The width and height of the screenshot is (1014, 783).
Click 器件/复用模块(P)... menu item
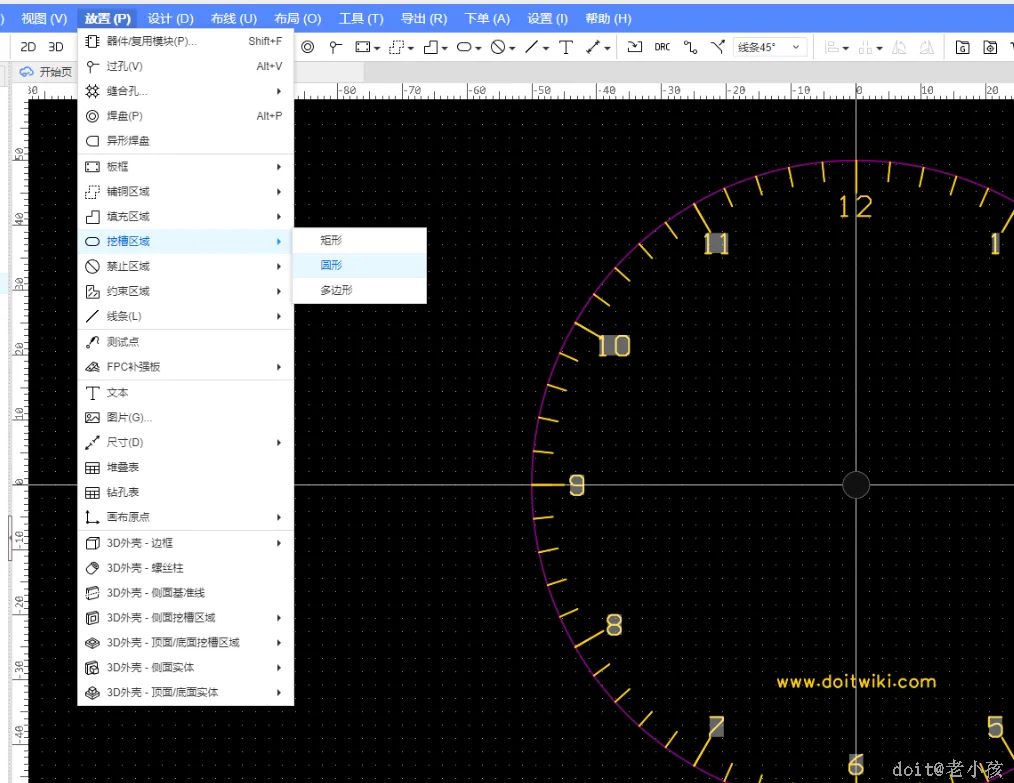(x=152, y=41)
